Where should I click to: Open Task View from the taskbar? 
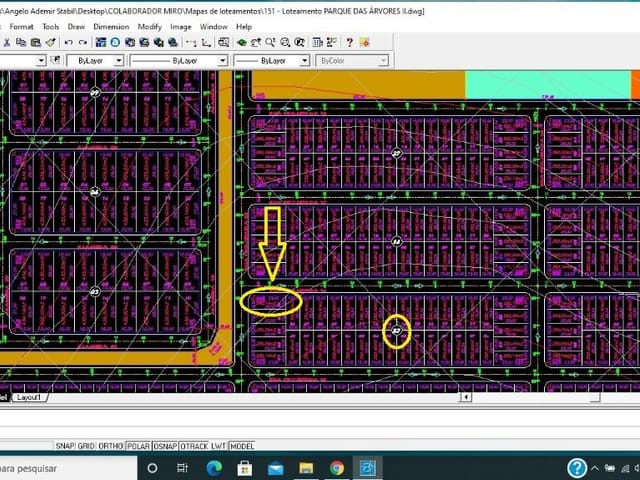pos(182,468)
